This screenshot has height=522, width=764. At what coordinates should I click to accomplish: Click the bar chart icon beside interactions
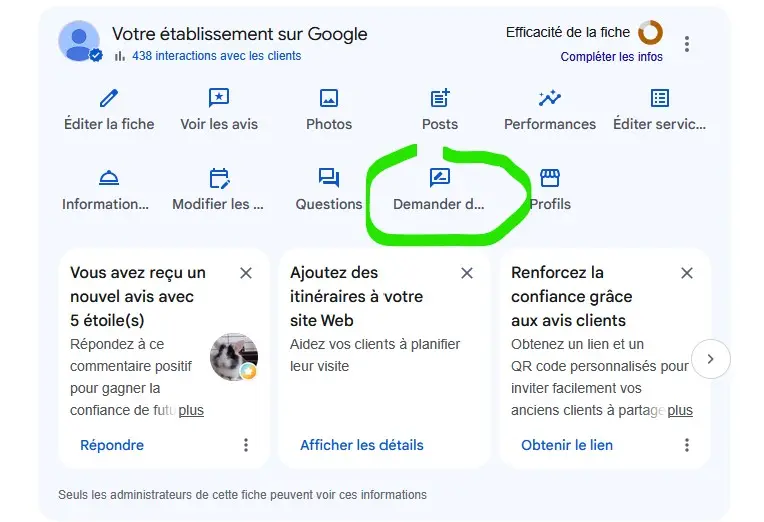point(120,56)
